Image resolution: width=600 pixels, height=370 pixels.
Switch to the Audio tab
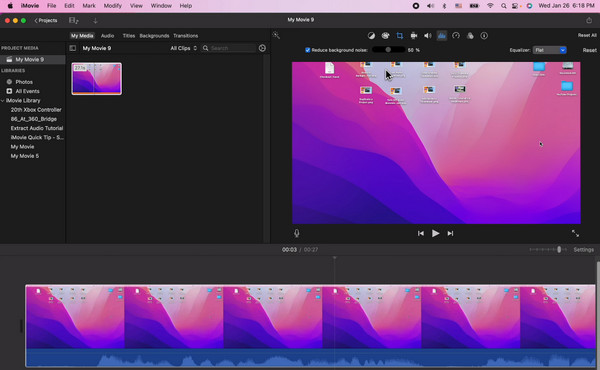107,36
